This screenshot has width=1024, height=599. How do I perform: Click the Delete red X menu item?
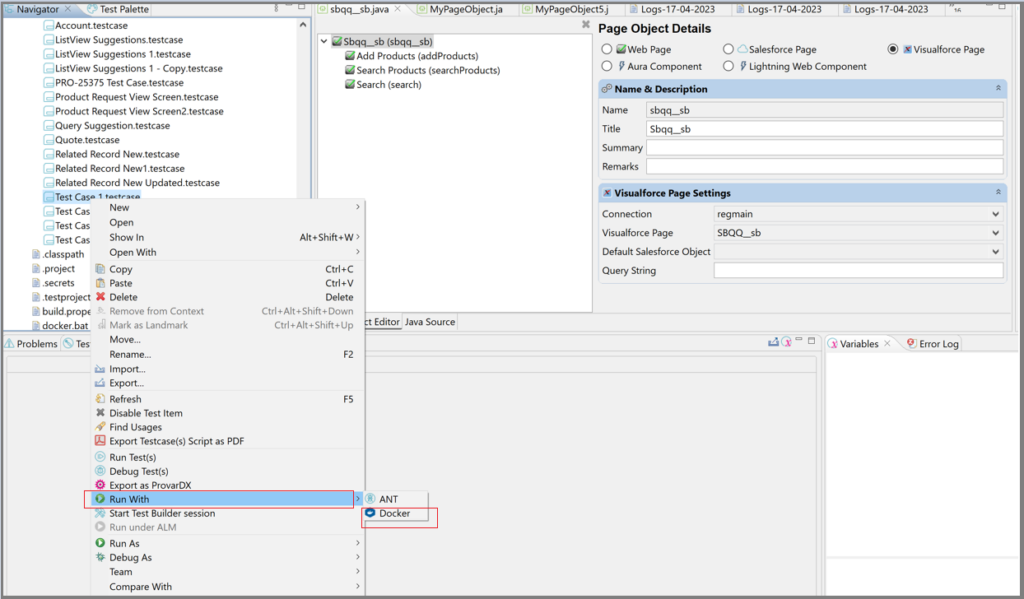point(123,297)
